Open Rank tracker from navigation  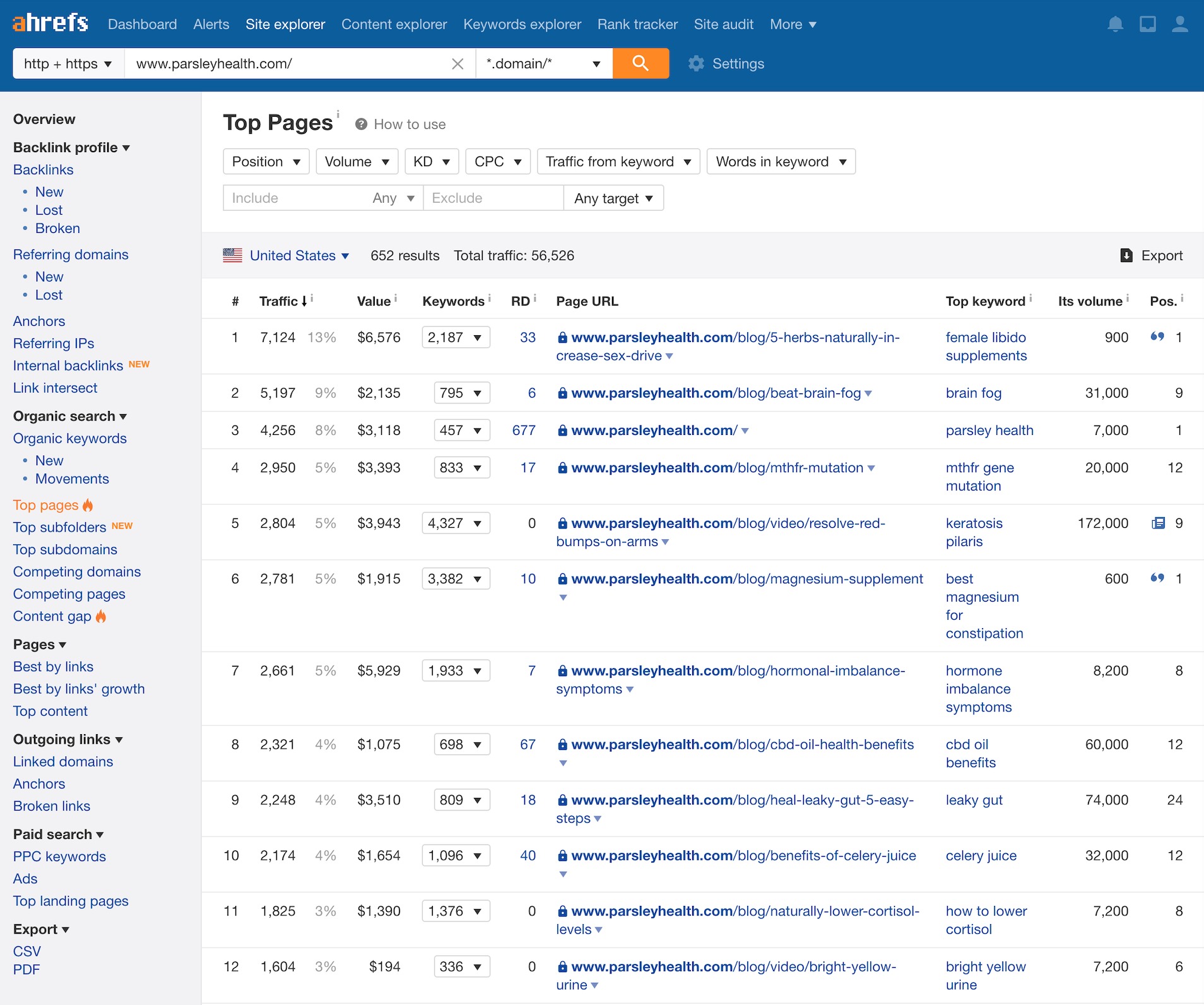pyautogui.click(x=638, y=24)
